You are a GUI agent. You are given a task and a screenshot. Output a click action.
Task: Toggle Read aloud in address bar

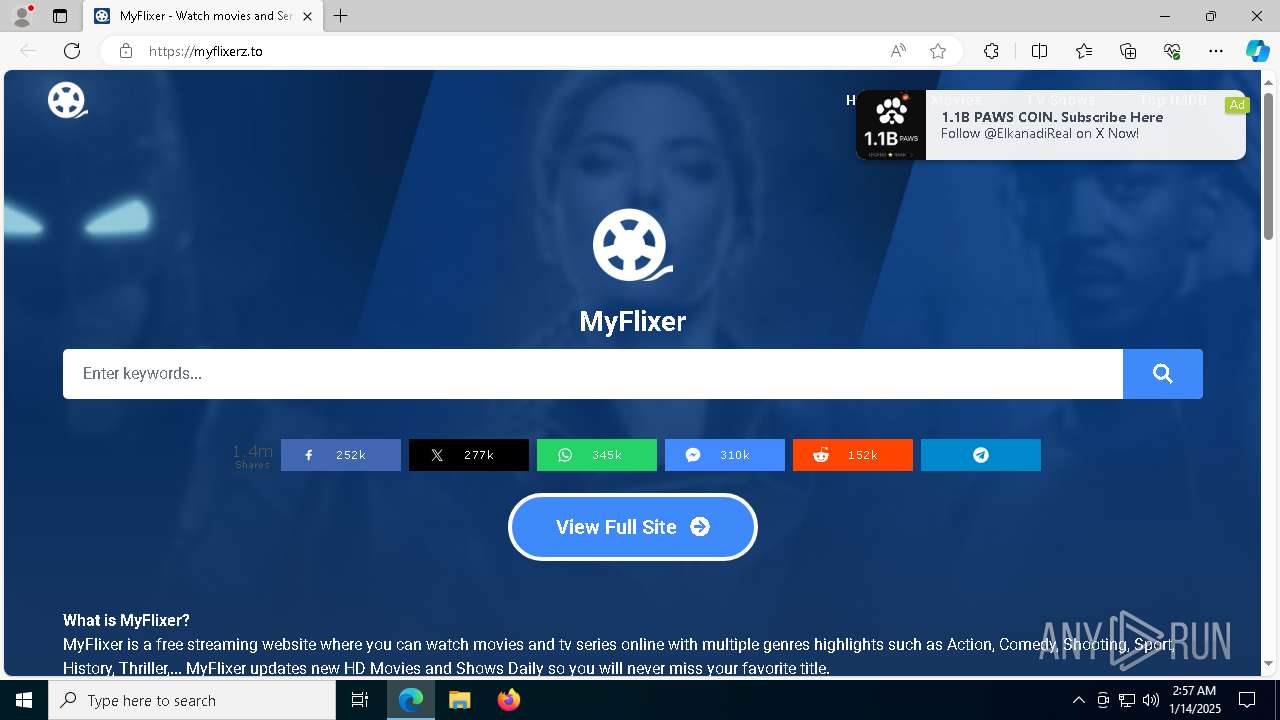[898, 51]
